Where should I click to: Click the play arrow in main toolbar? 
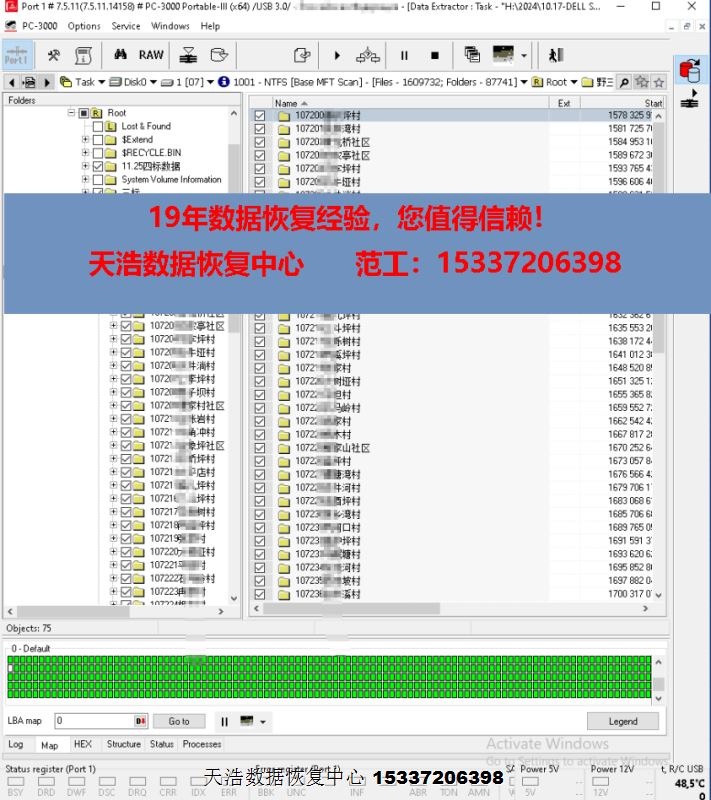click(x=337, y=55)
